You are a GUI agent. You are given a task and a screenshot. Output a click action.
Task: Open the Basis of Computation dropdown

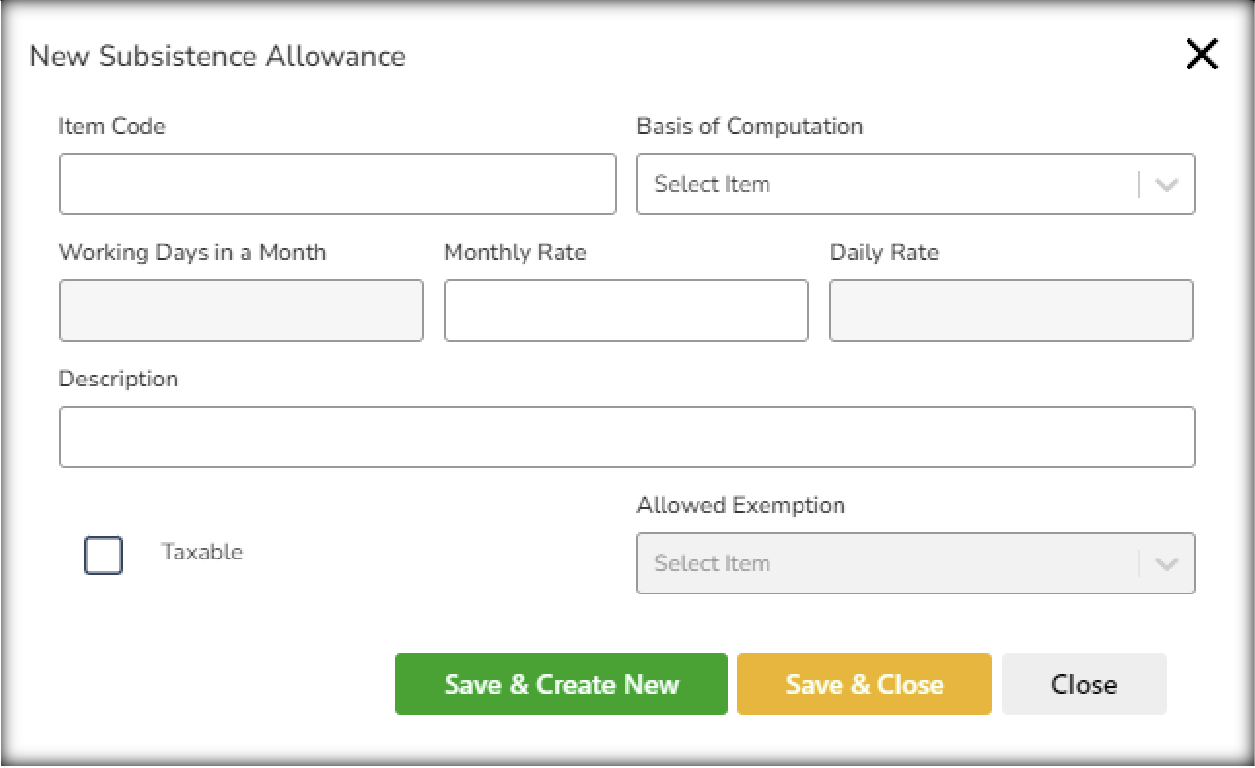(890, 184)
